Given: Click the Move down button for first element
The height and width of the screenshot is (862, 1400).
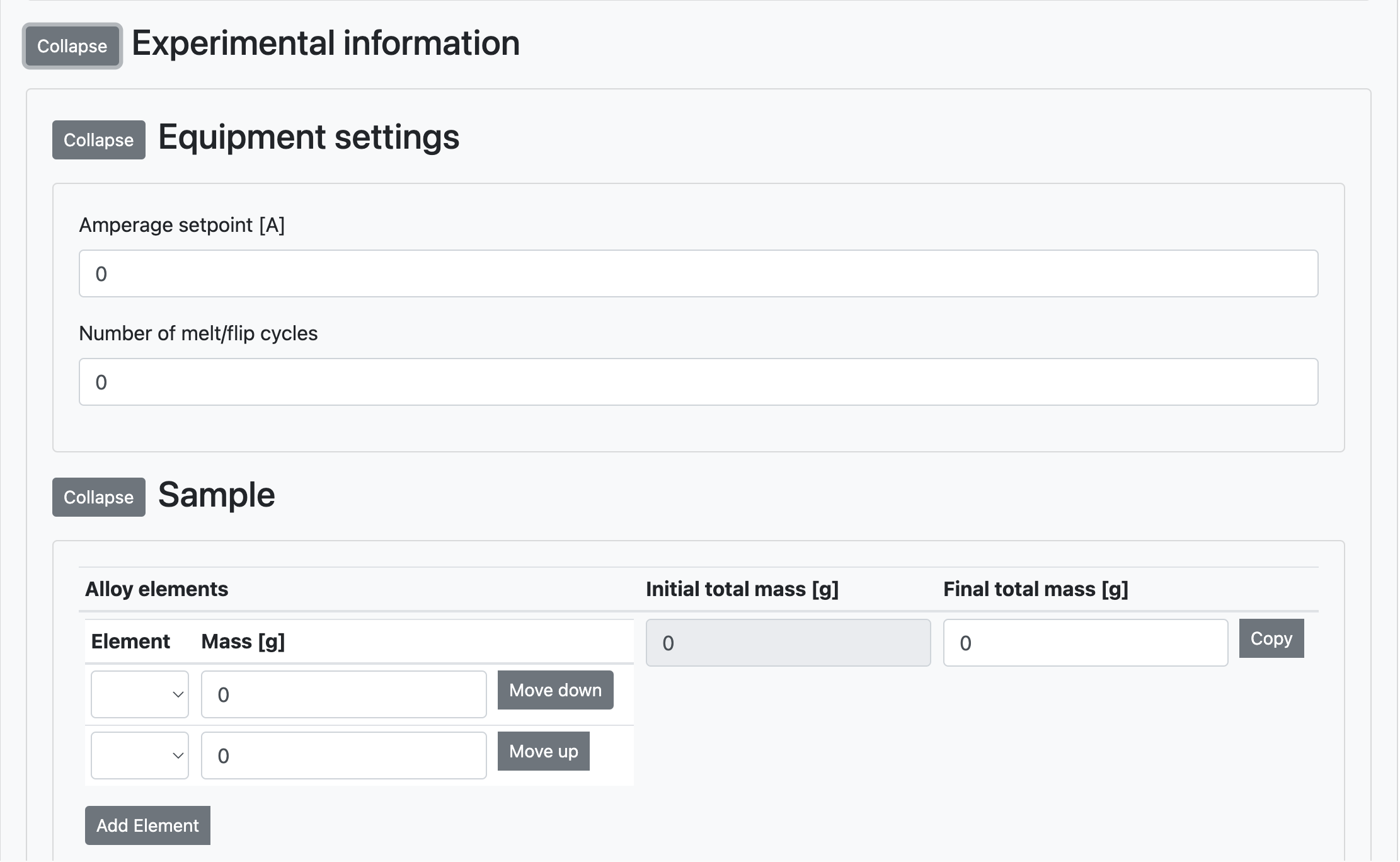Looking at the screenshot, I should coord(555,689).
